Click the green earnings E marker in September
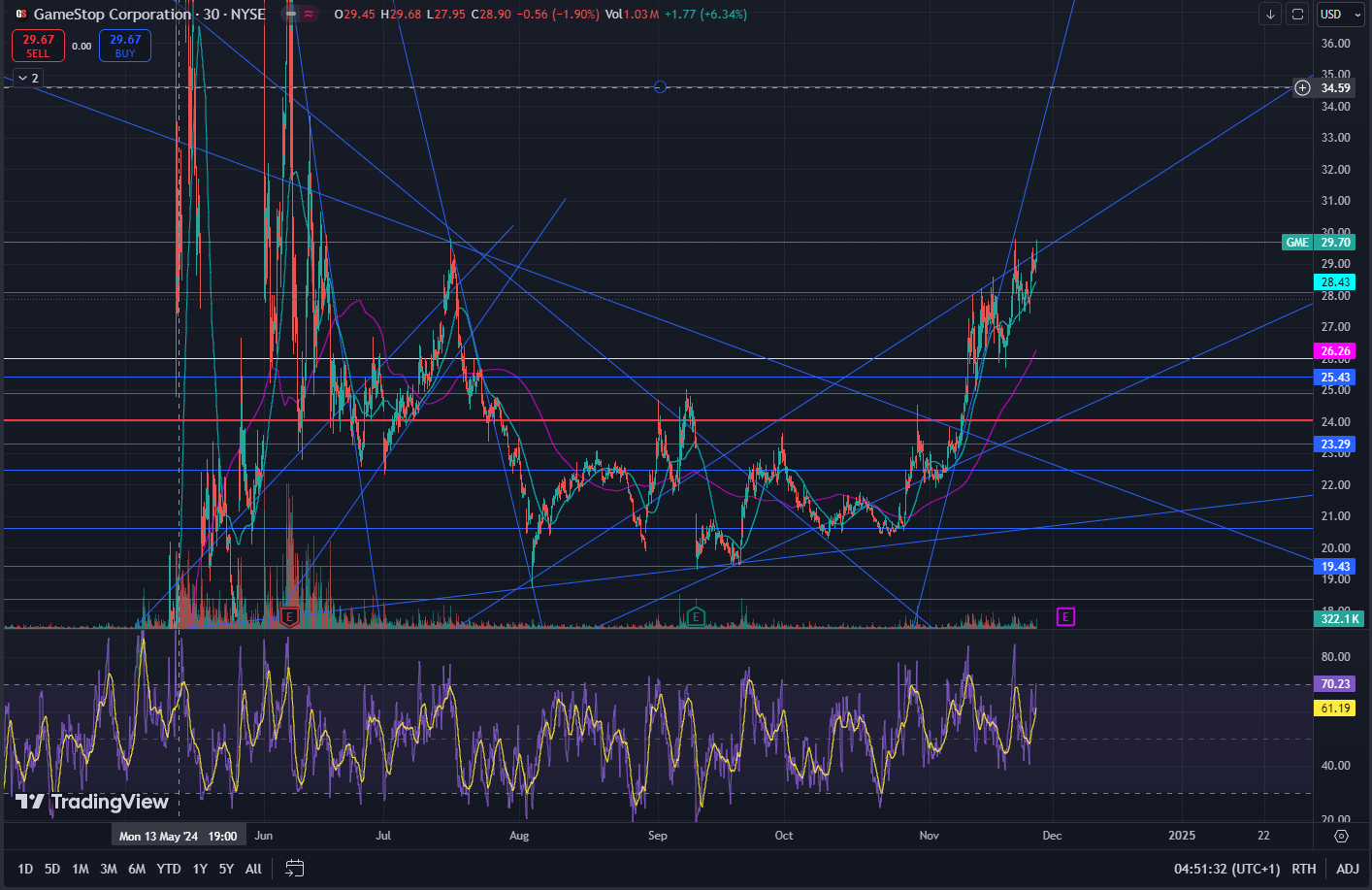The height and width of the screenshot is (890, 1372). pyautogui.click(x=695, y=616)
